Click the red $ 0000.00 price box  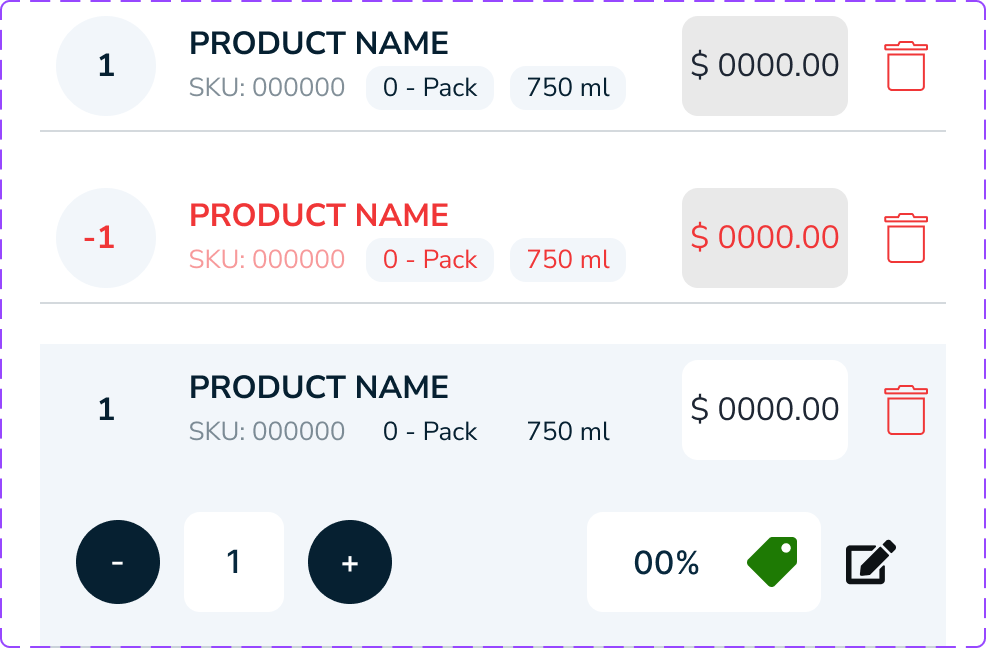click(x=765, y=238)
